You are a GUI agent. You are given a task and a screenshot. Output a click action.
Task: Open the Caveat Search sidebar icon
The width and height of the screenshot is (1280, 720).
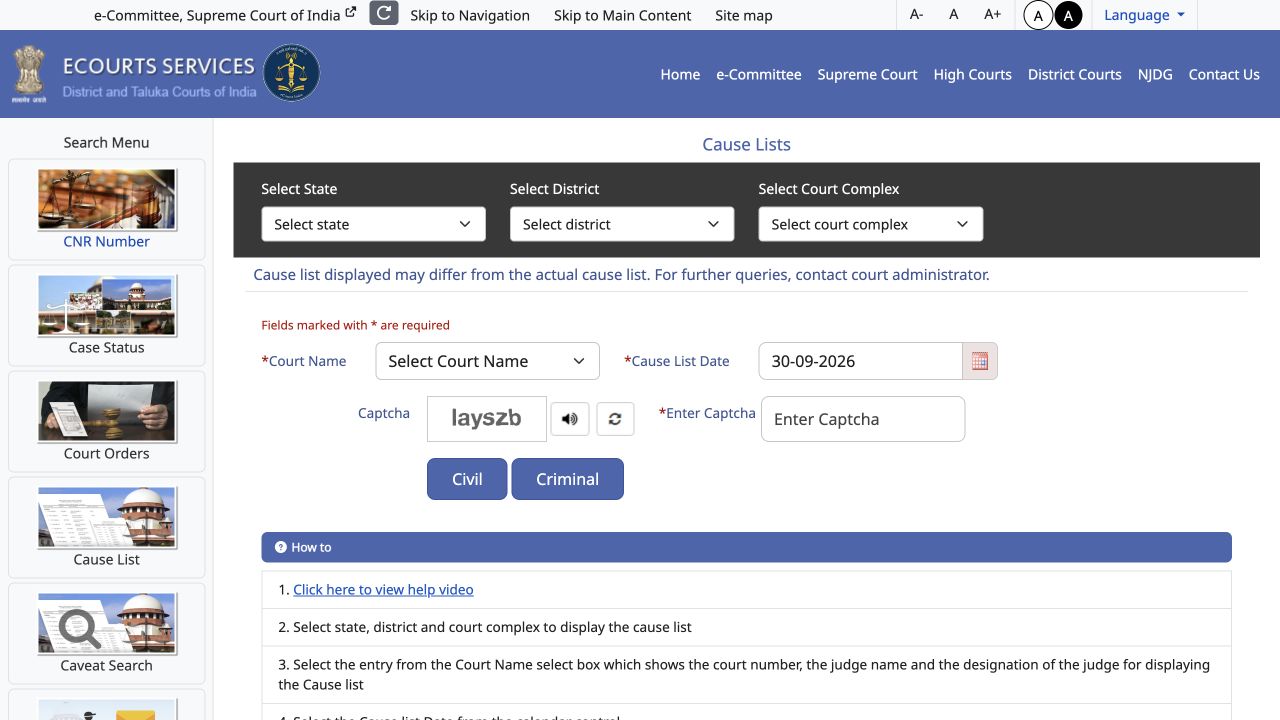coord(107,623)
